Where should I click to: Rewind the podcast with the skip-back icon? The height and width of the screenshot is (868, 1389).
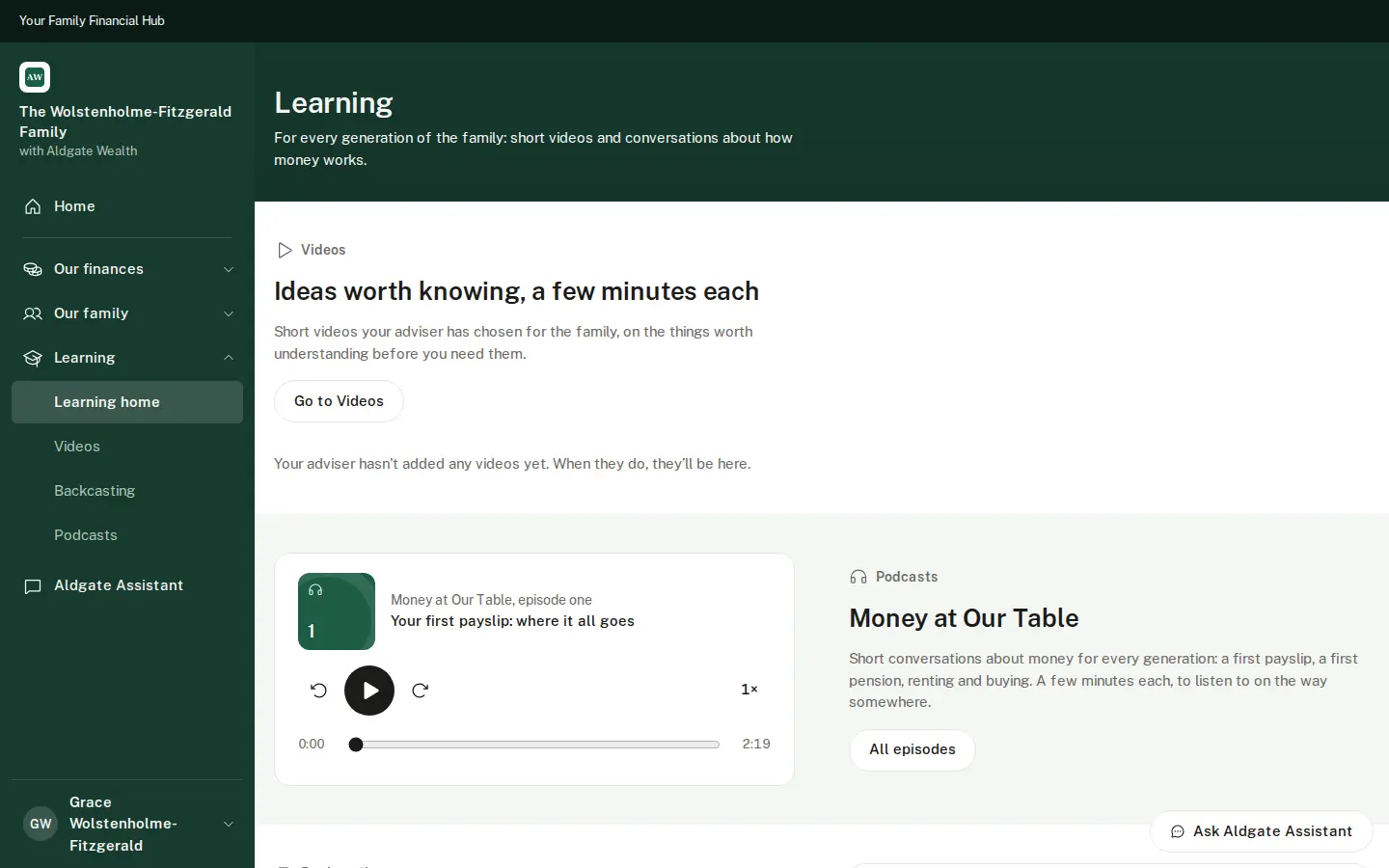(319, 691)
